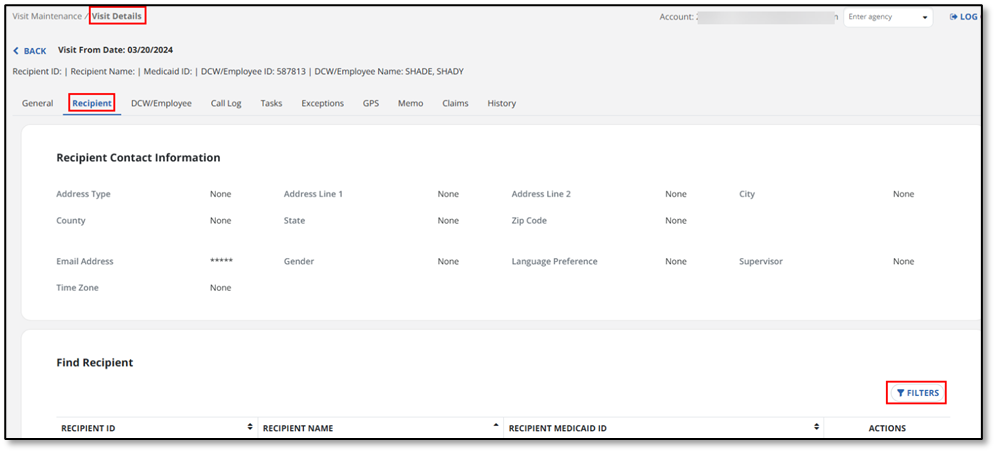Switch to the General tab
Viewport: 996px width, 453px height.
(37, 103)
